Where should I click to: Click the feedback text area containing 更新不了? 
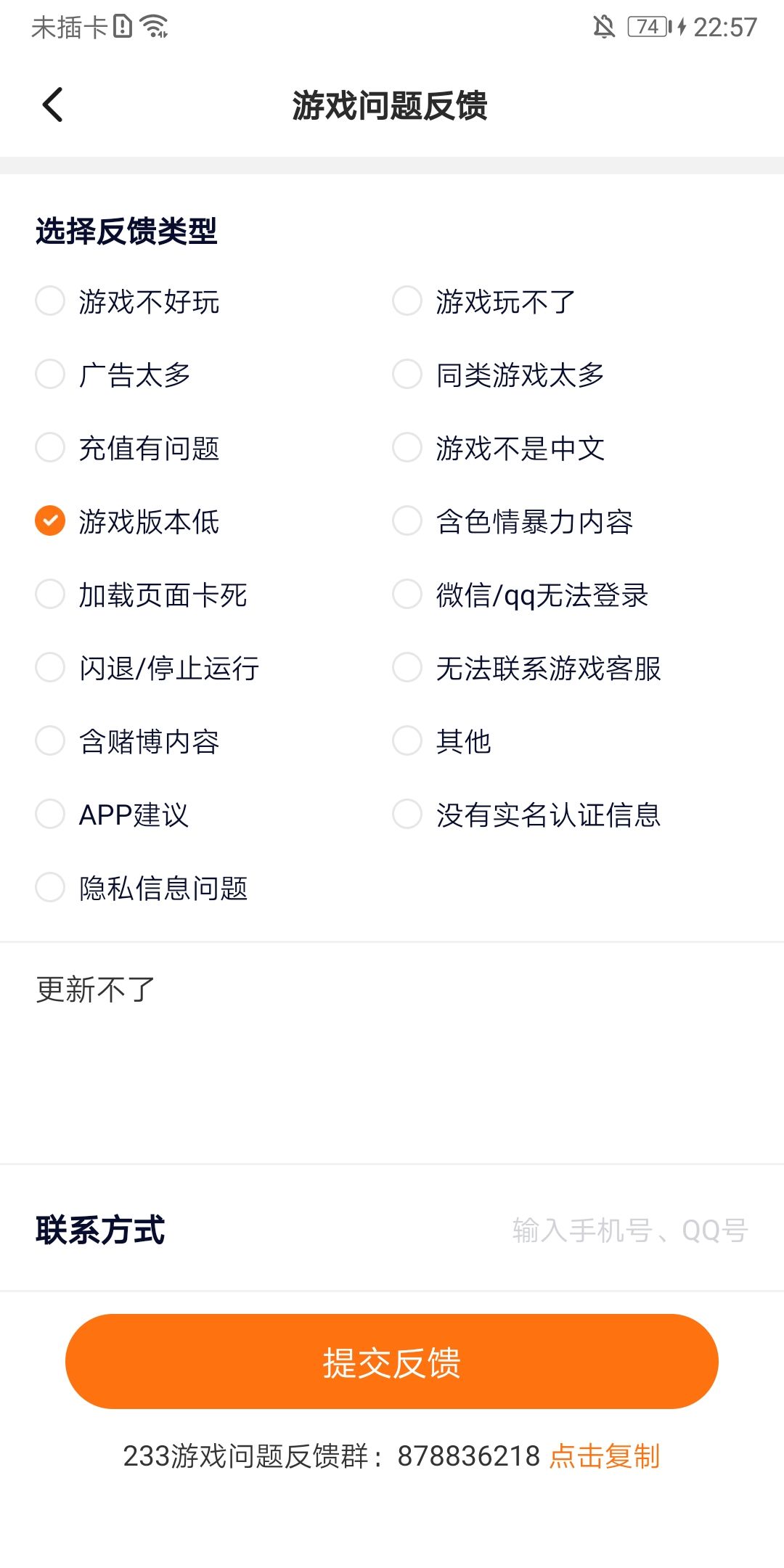(x=392, y=1053)
